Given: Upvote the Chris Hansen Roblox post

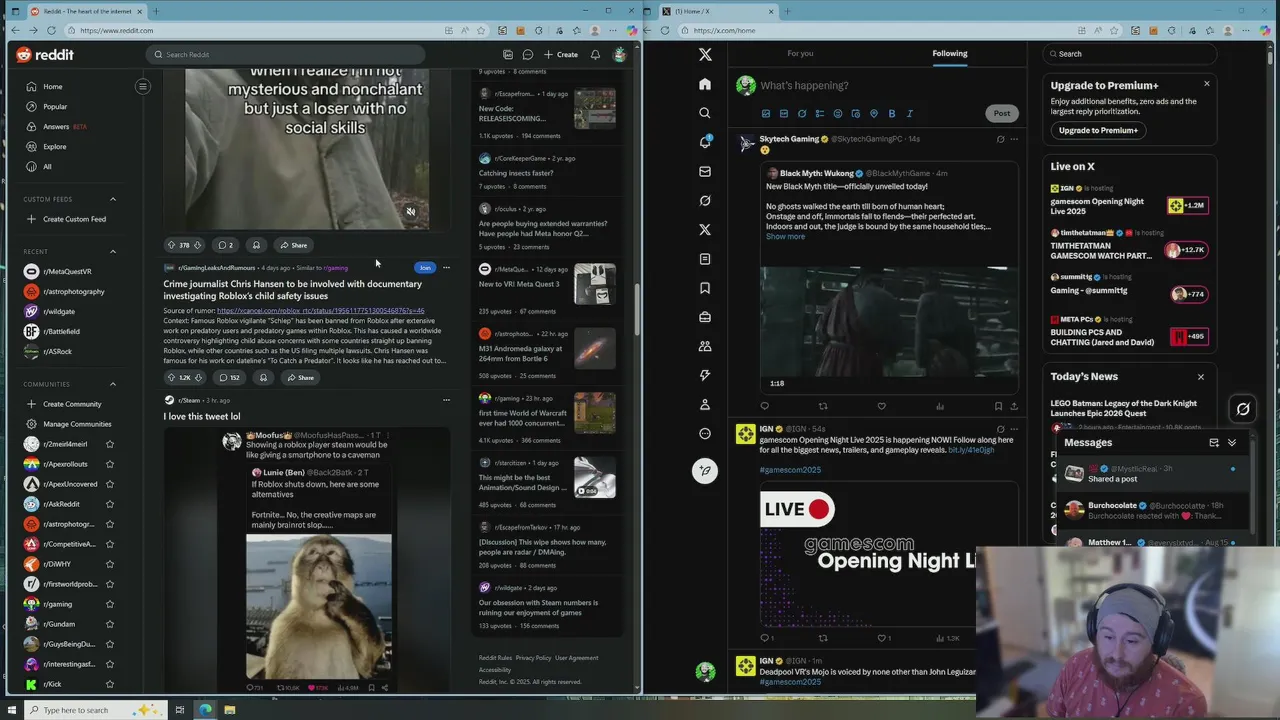Looking at the screenshot, I should coord(171,377).
